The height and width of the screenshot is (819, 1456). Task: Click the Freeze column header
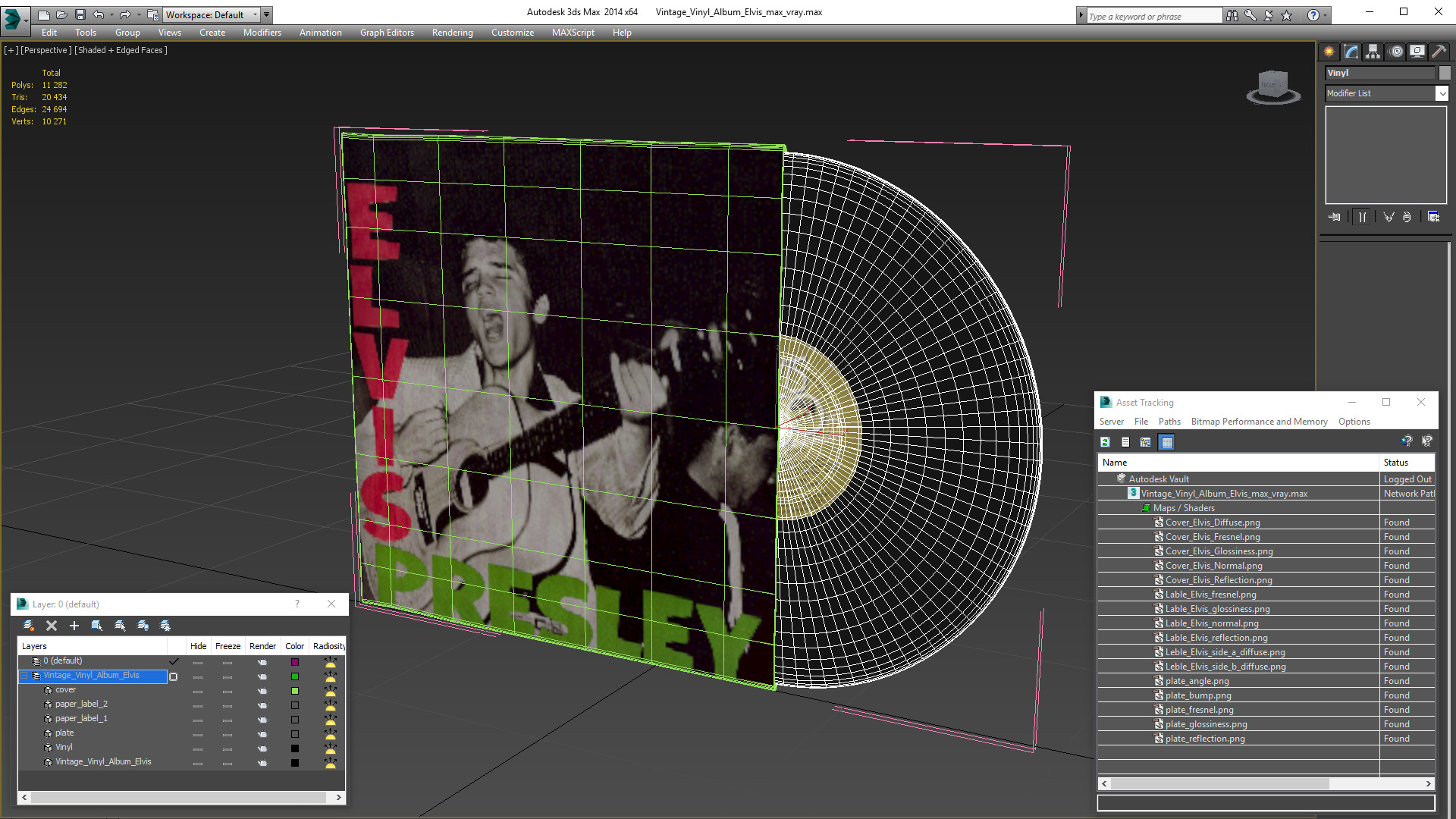(227, 646)
